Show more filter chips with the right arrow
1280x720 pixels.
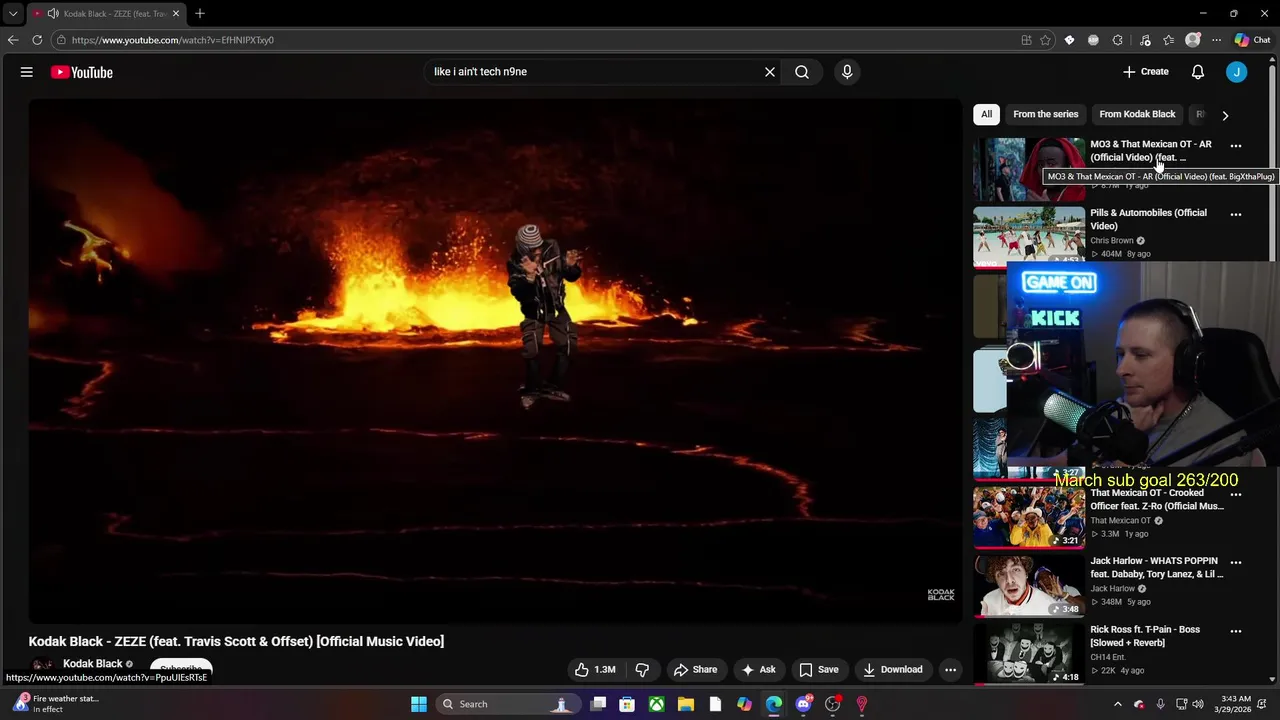coord(1225,115)
